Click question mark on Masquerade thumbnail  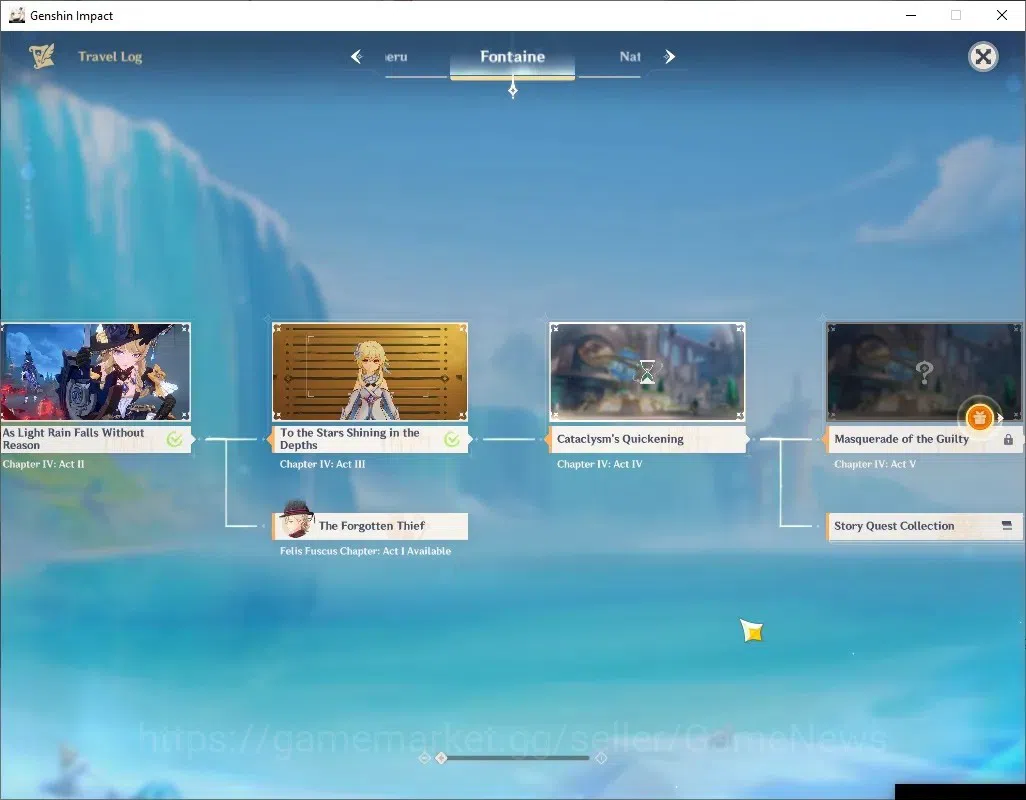point(924,372)
